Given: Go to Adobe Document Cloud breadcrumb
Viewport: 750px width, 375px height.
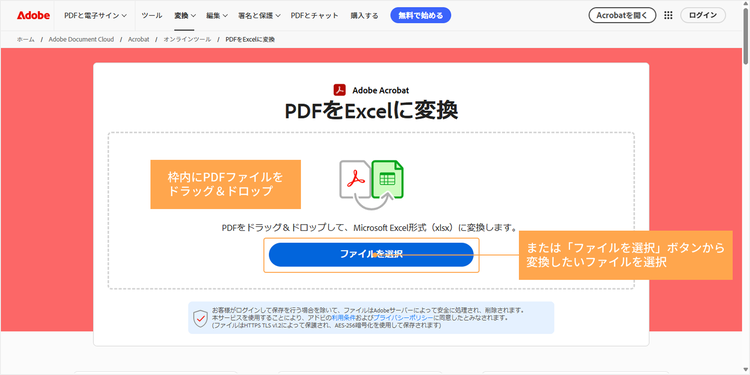Looking at the screenshot, I should (x=81, y=39).
